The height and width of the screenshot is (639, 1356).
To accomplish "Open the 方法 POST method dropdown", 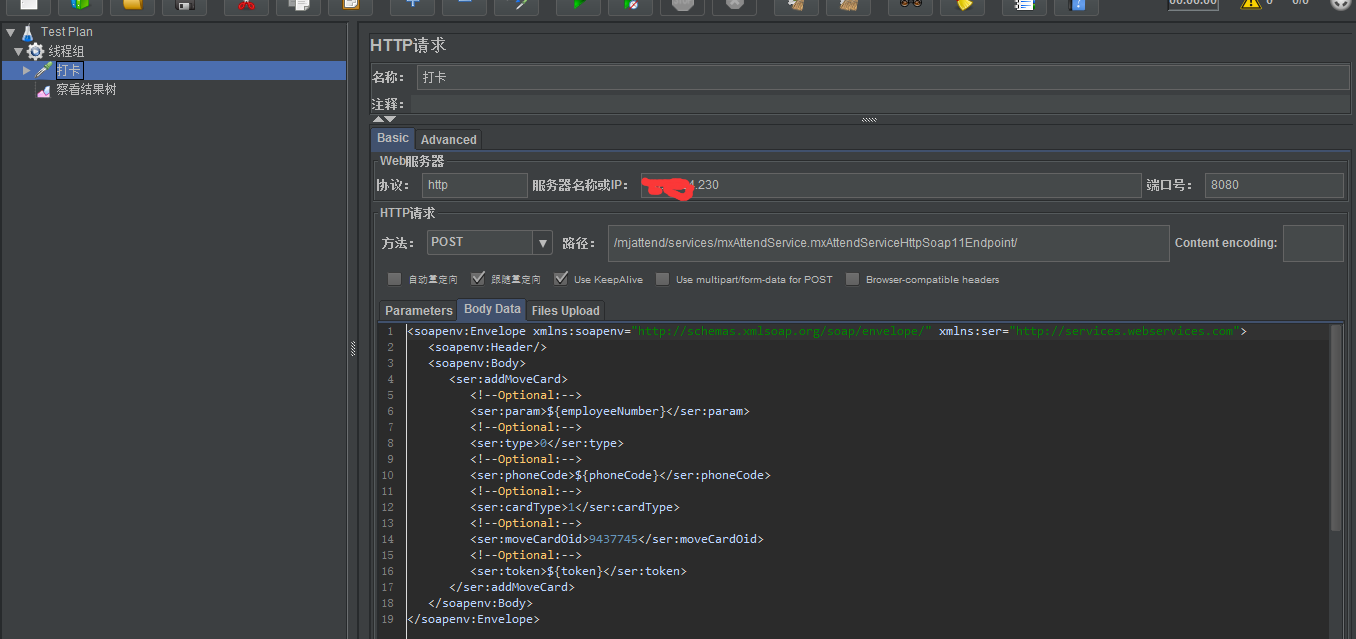I will (x=543, y=242).
